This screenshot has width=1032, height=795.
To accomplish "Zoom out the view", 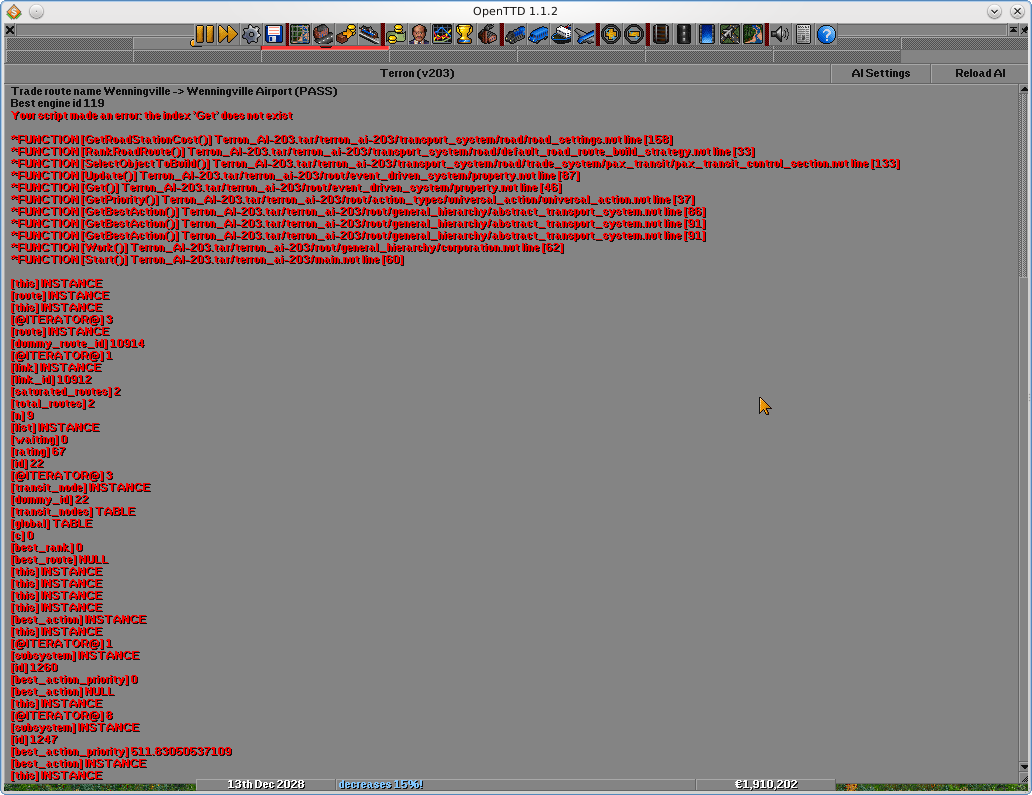I will 633,34.
